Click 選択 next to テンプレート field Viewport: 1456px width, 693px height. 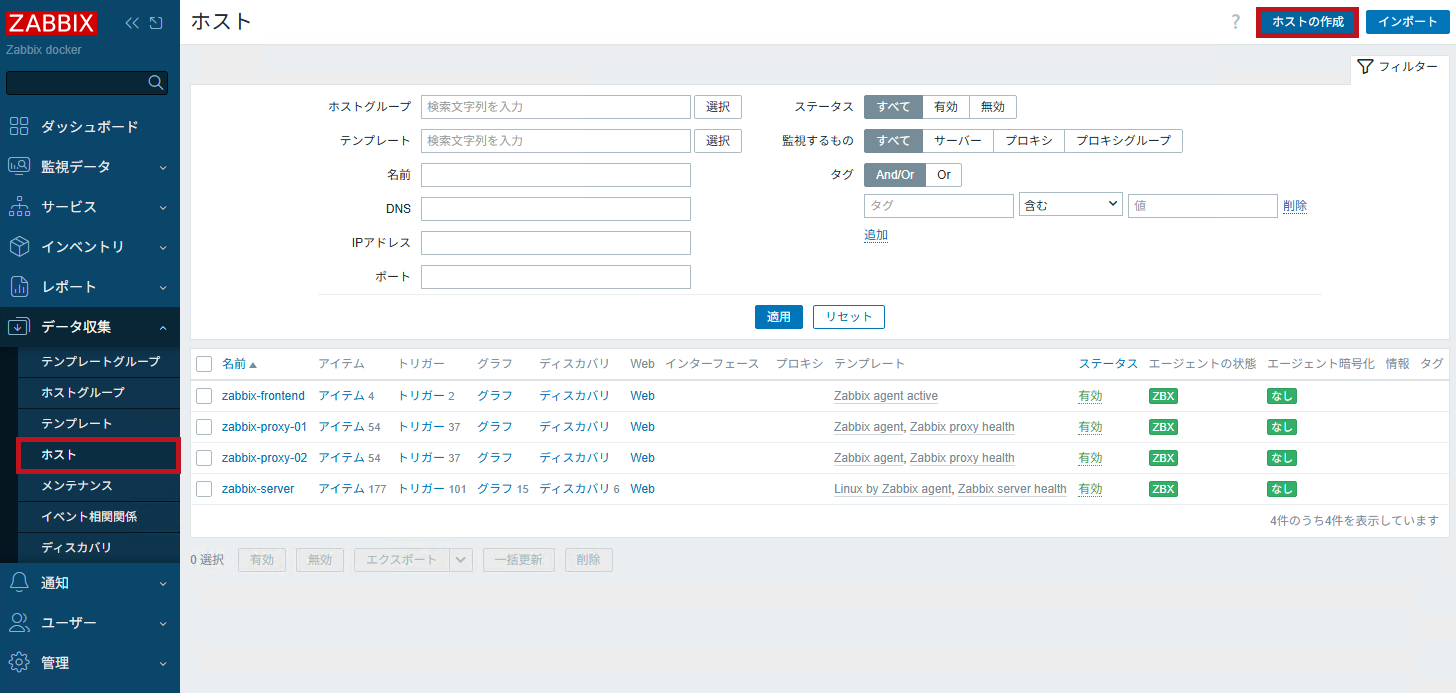(718, 141)
